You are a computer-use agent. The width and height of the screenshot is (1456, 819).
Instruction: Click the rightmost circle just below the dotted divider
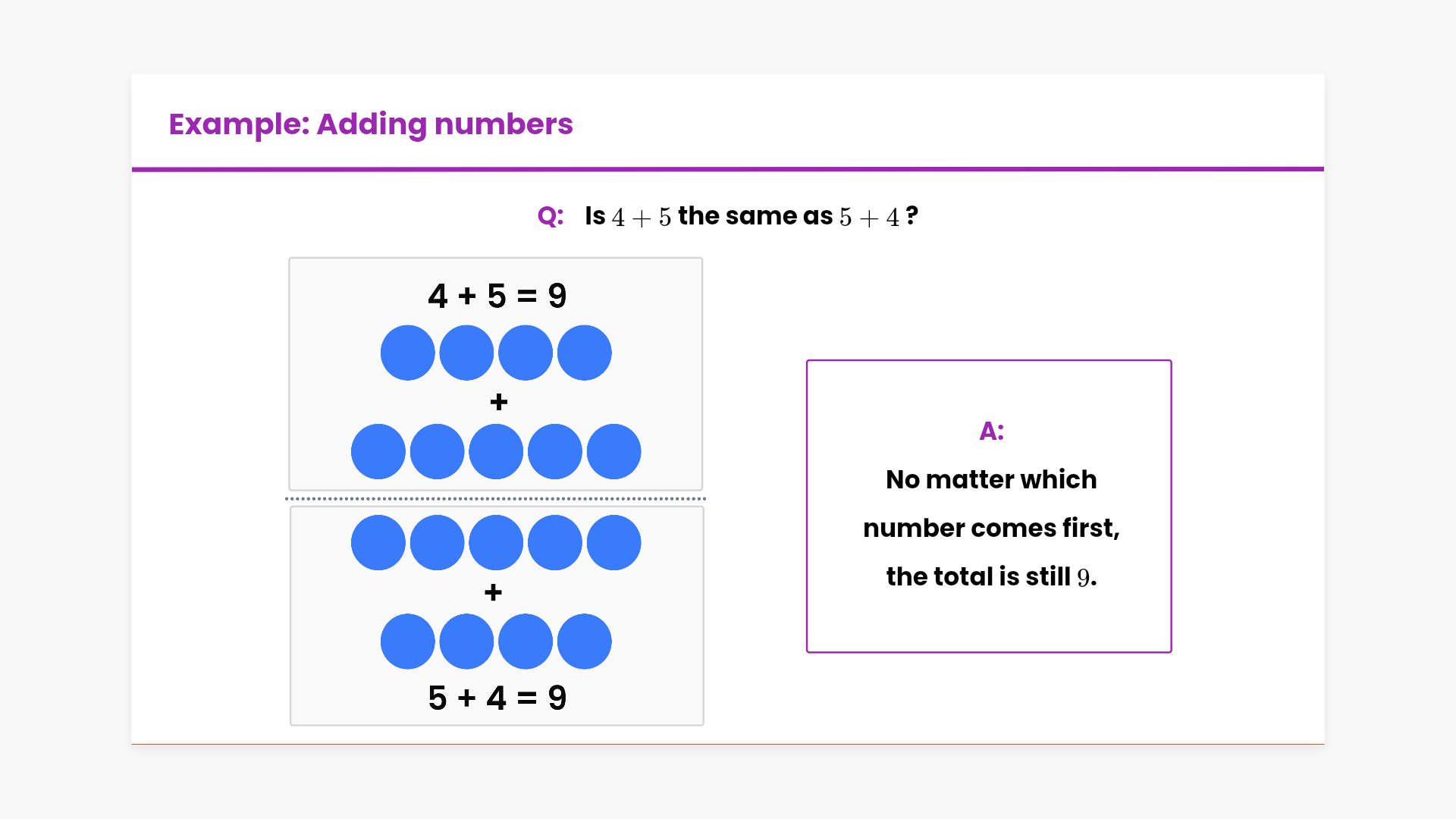pos(613,542)
